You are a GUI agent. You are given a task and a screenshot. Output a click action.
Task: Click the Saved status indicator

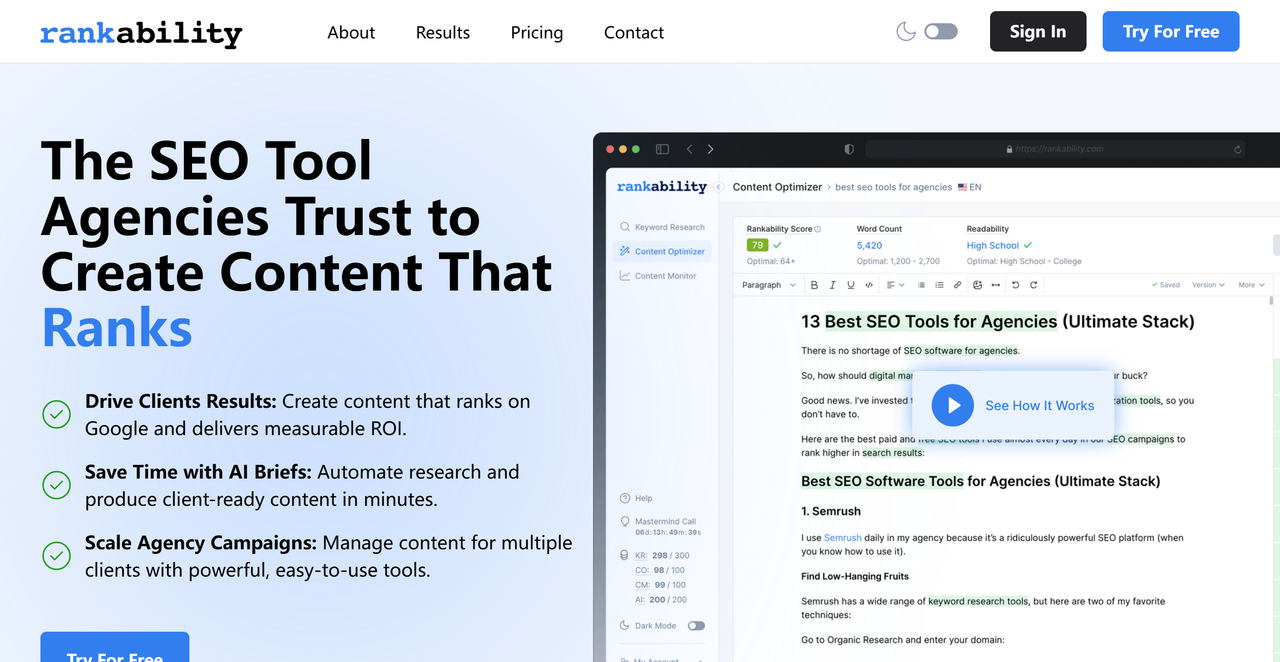[x=1166, y=285]
